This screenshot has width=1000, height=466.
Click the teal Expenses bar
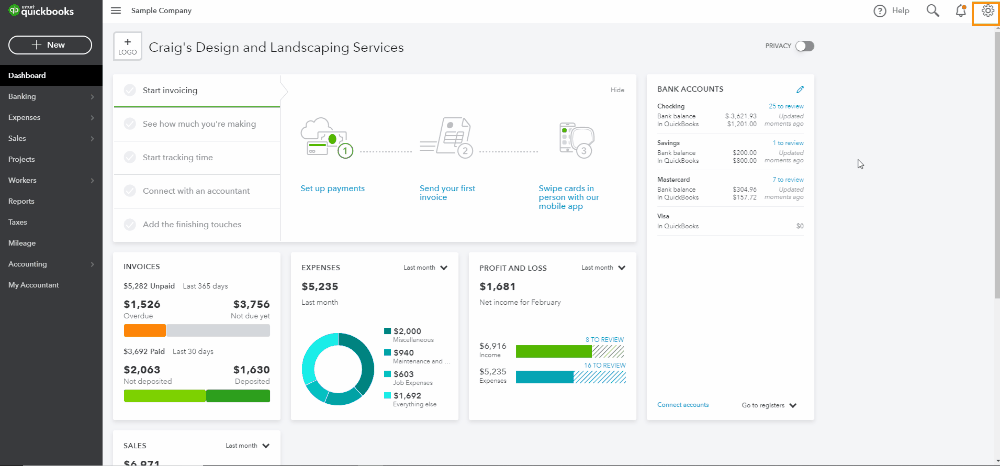coord(545,377)
